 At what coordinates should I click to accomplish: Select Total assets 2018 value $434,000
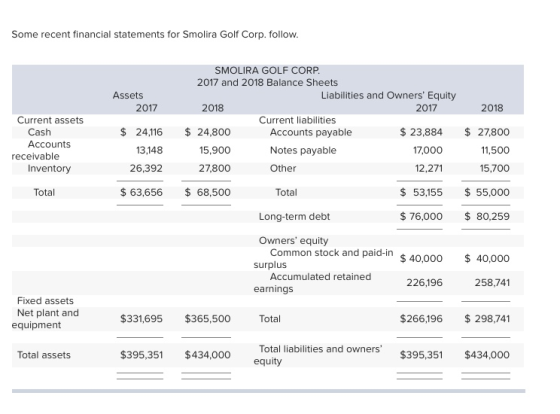pos(208,355)
